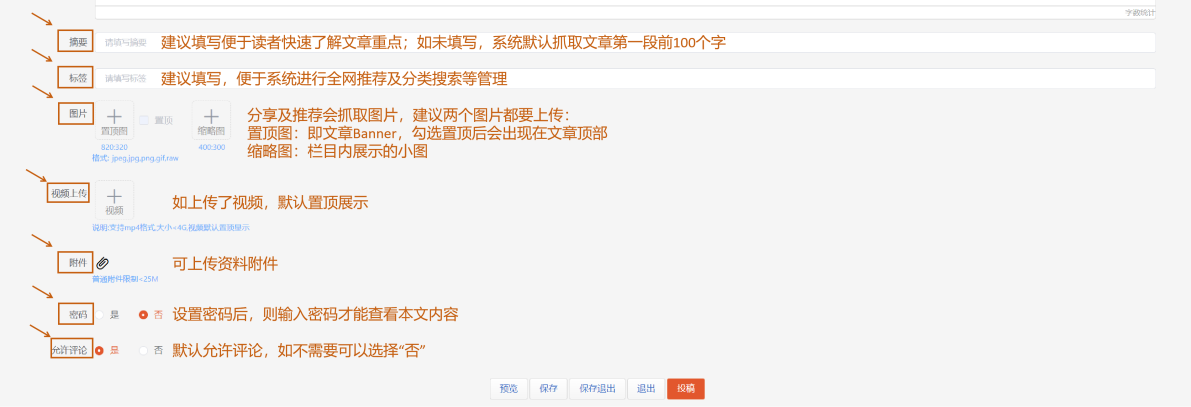Click the 摘要 input field
Screen dimensions: 1191x407
(x=624, y=43)
